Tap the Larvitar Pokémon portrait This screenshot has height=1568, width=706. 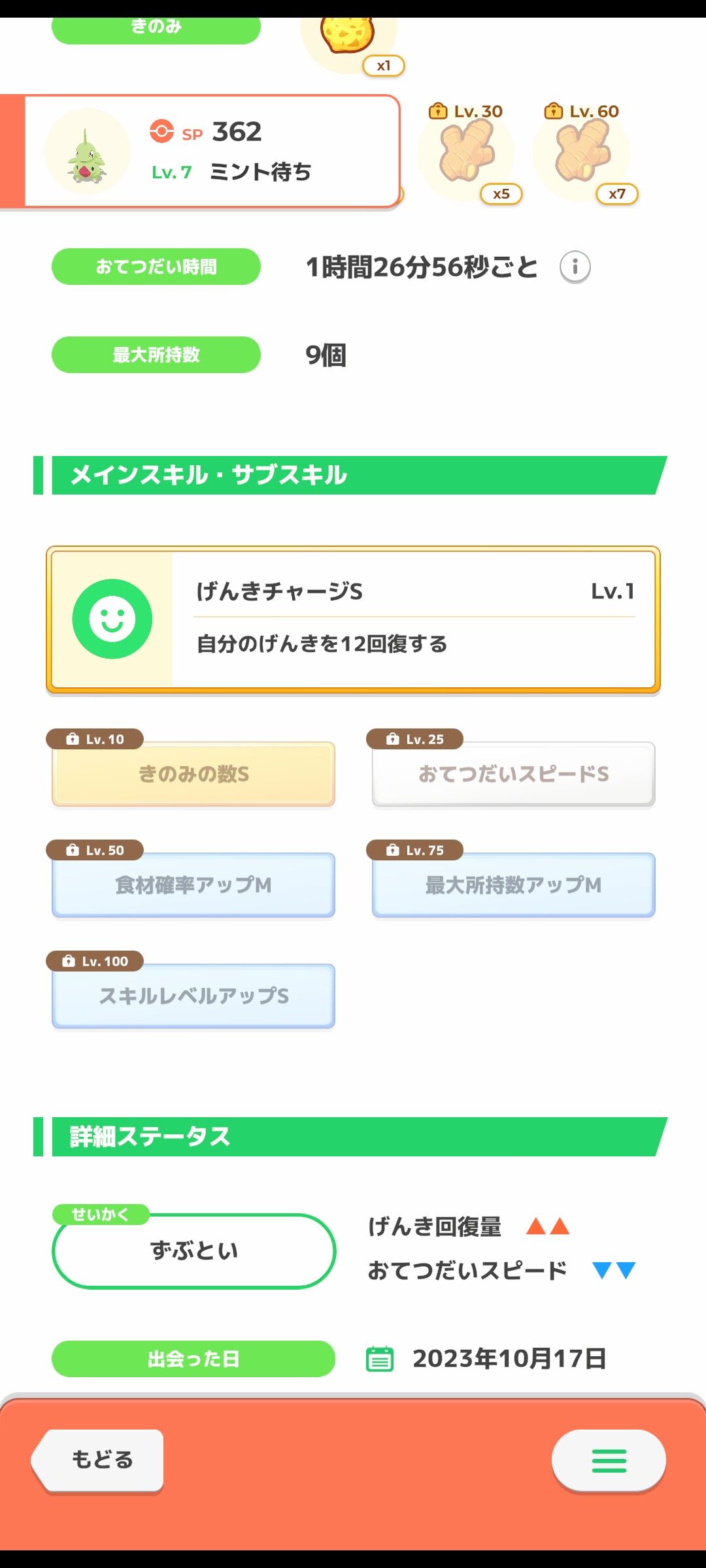[x=87, y=152]
